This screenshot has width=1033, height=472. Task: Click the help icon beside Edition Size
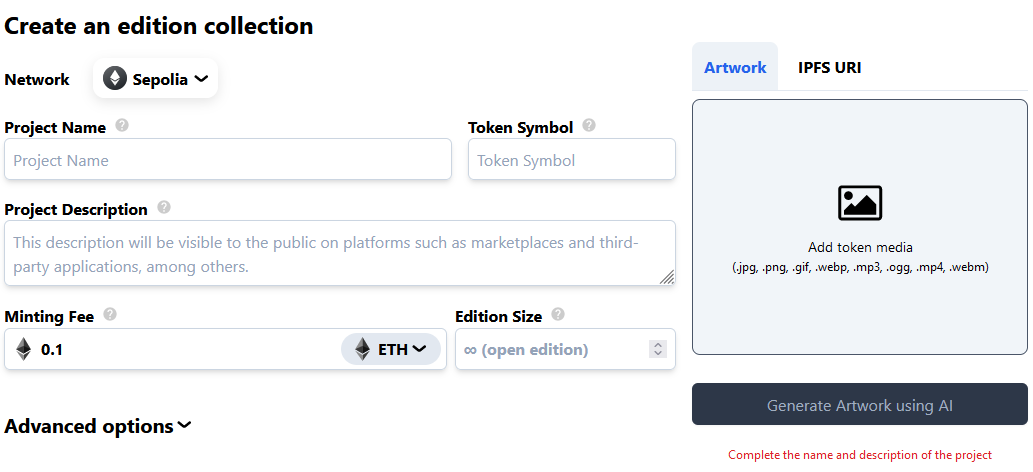click(x=558, y=315)
